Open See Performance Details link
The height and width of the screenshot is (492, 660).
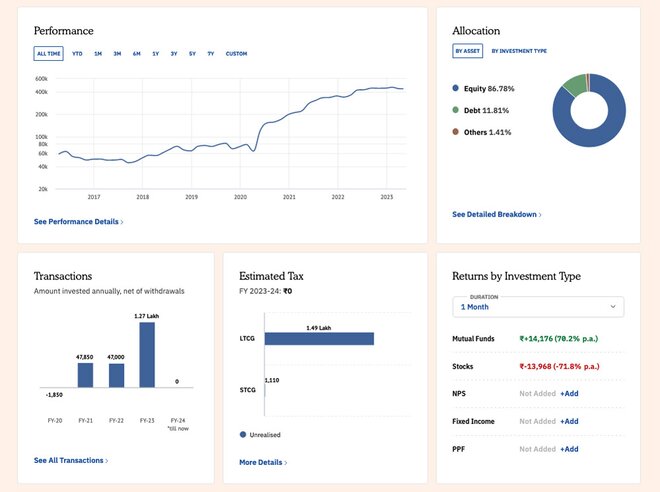pos(78,221)
